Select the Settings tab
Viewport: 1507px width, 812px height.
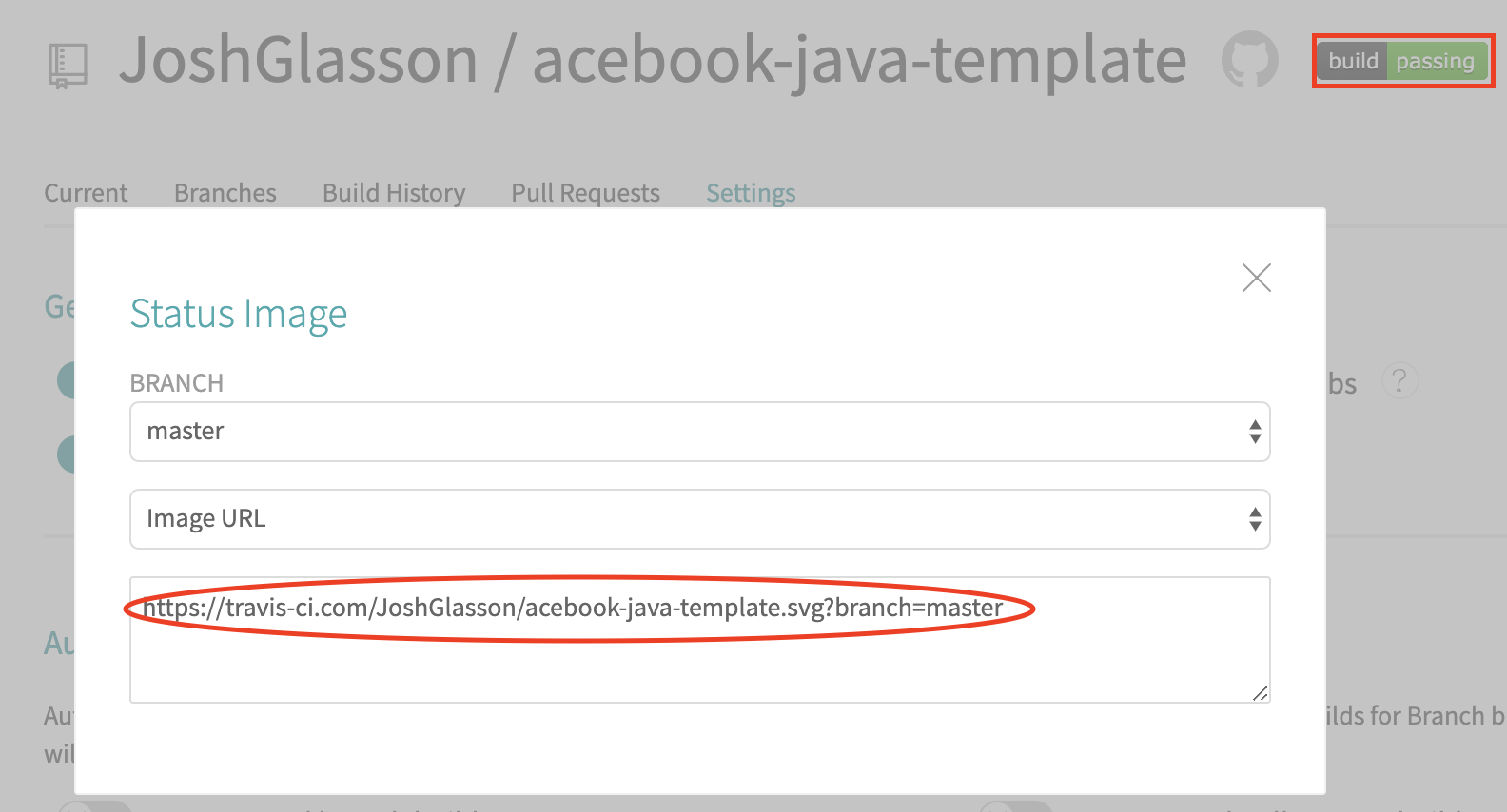click(750, 193)
